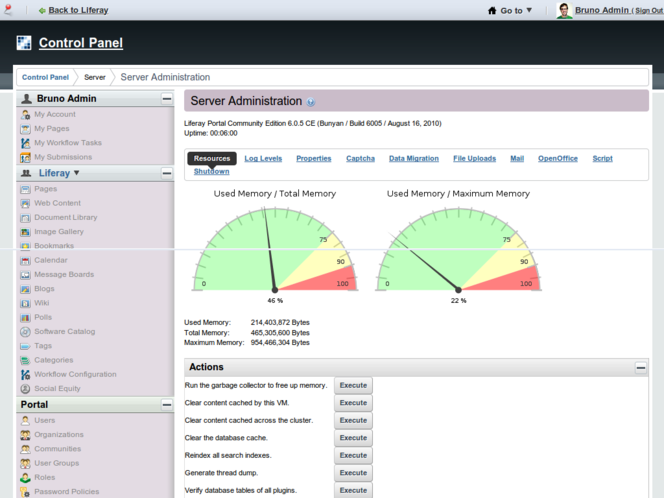Screen dimensions: 664x498
Task: Click the home icon next to Go to
Action: pos(492,10)
